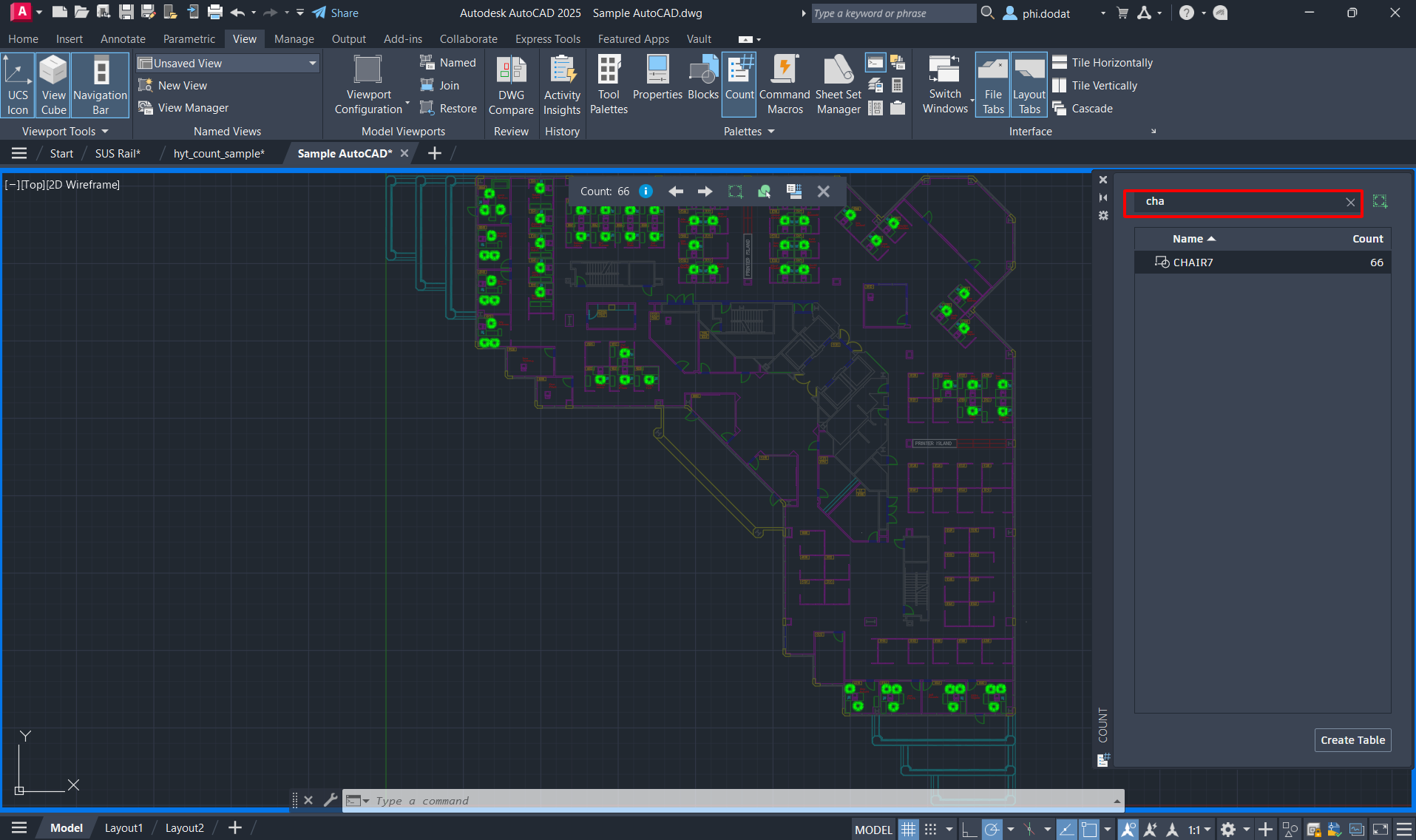Go to next counted object arrow
Image resolution: width=1416 pixels, height=840 pixels.
pyautogui.click(x=705, y=192)
